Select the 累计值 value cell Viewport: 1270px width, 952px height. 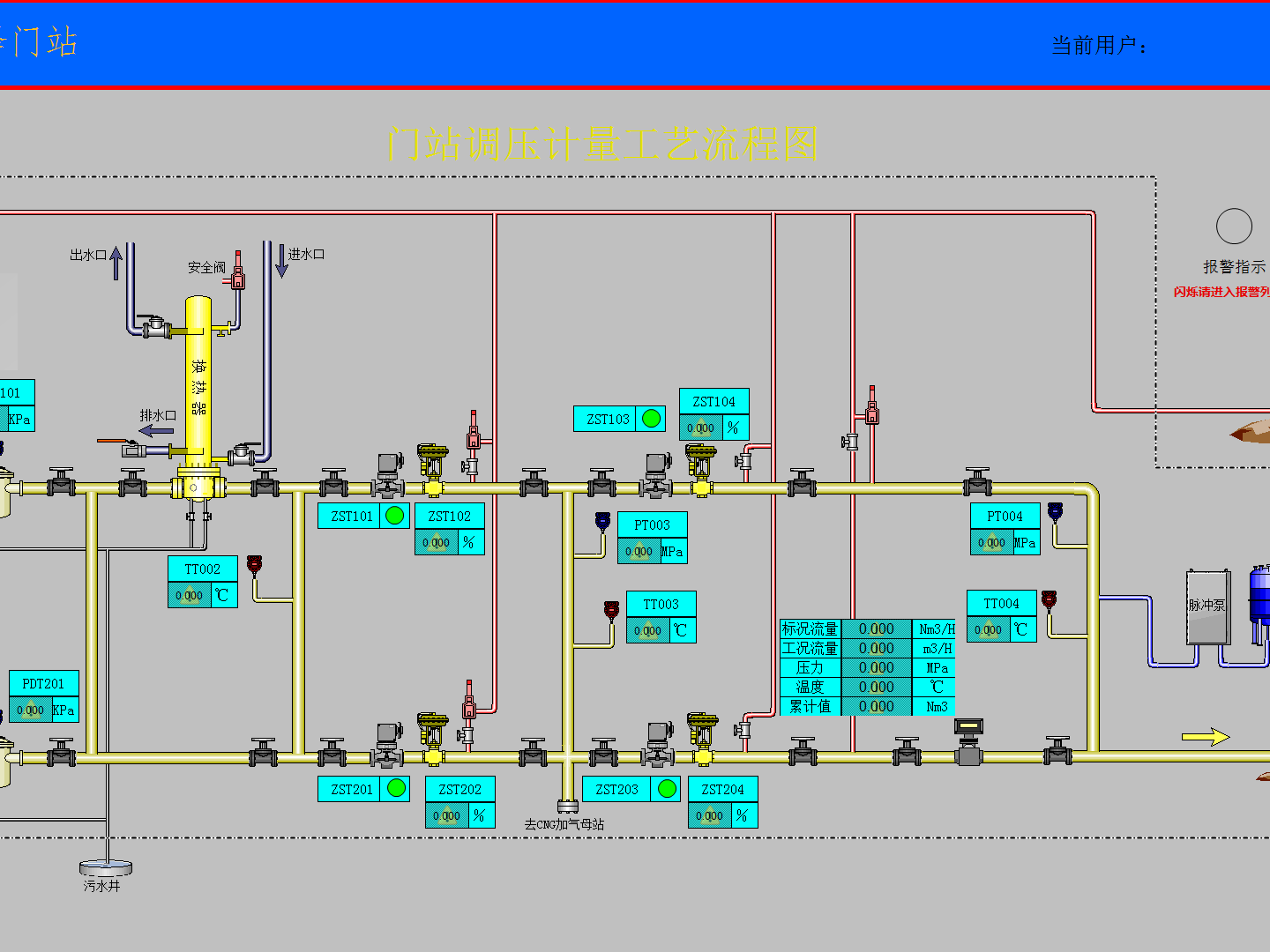(877, 706)
